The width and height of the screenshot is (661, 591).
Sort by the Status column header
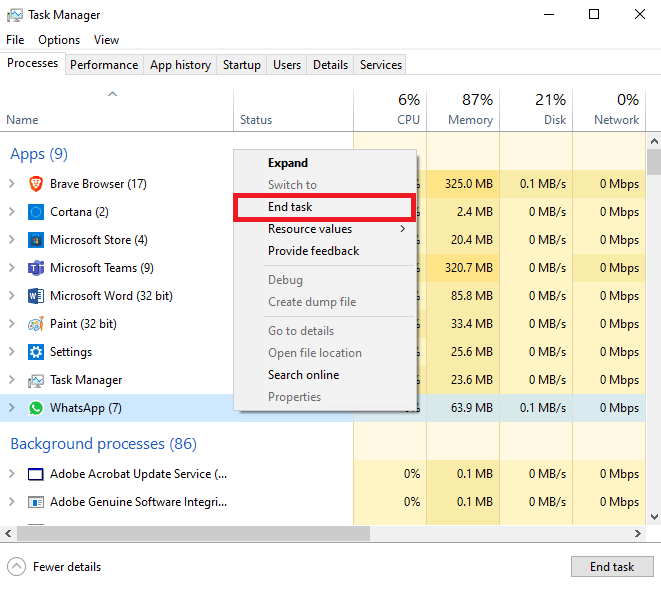point(293,110)
